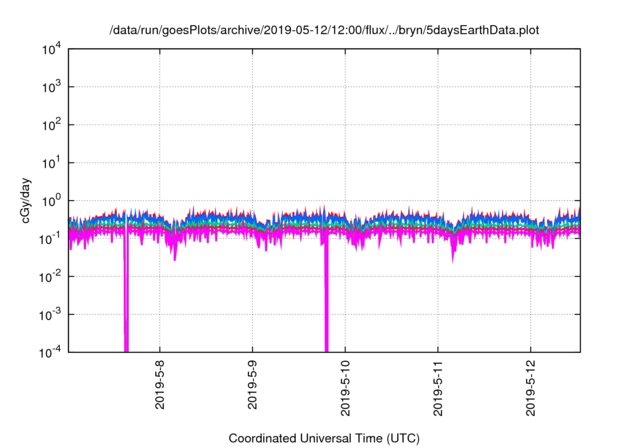Click the 10^2 y-axis tick label
Image resolution: width=640 pixels, height=448 pixels.
[51, 125]
